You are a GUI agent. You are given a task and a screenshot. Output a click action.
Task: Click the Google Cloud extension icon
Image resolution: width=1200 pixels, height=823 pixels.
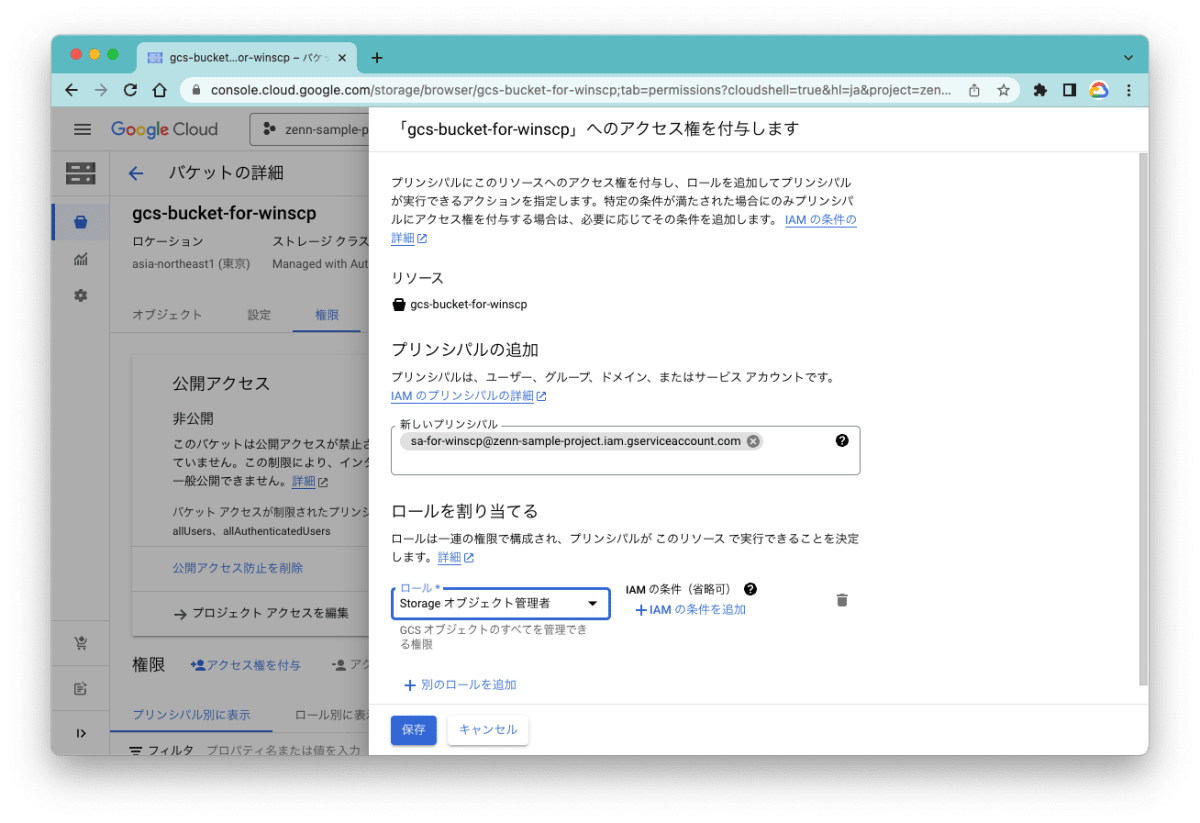(x=1099, y=90)
